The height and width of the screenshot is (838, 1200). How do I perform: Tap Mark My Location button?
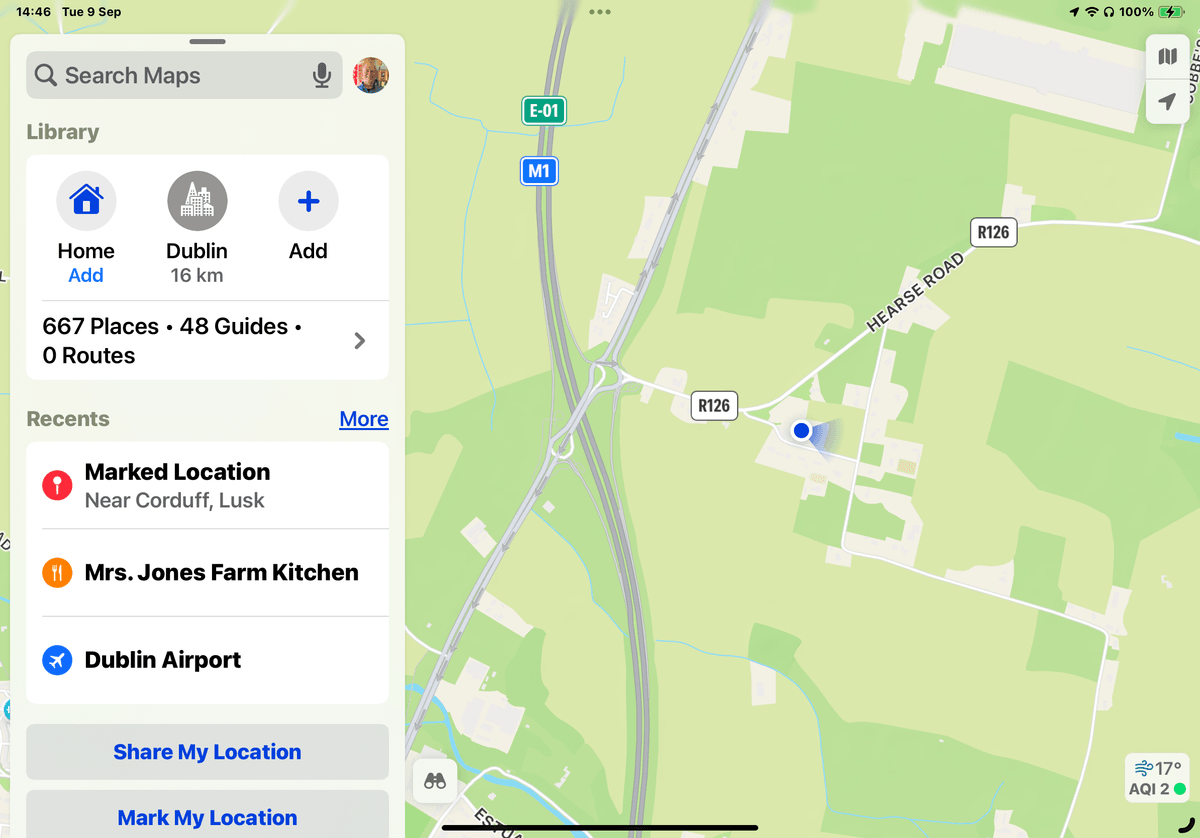[x=207, y=816]
